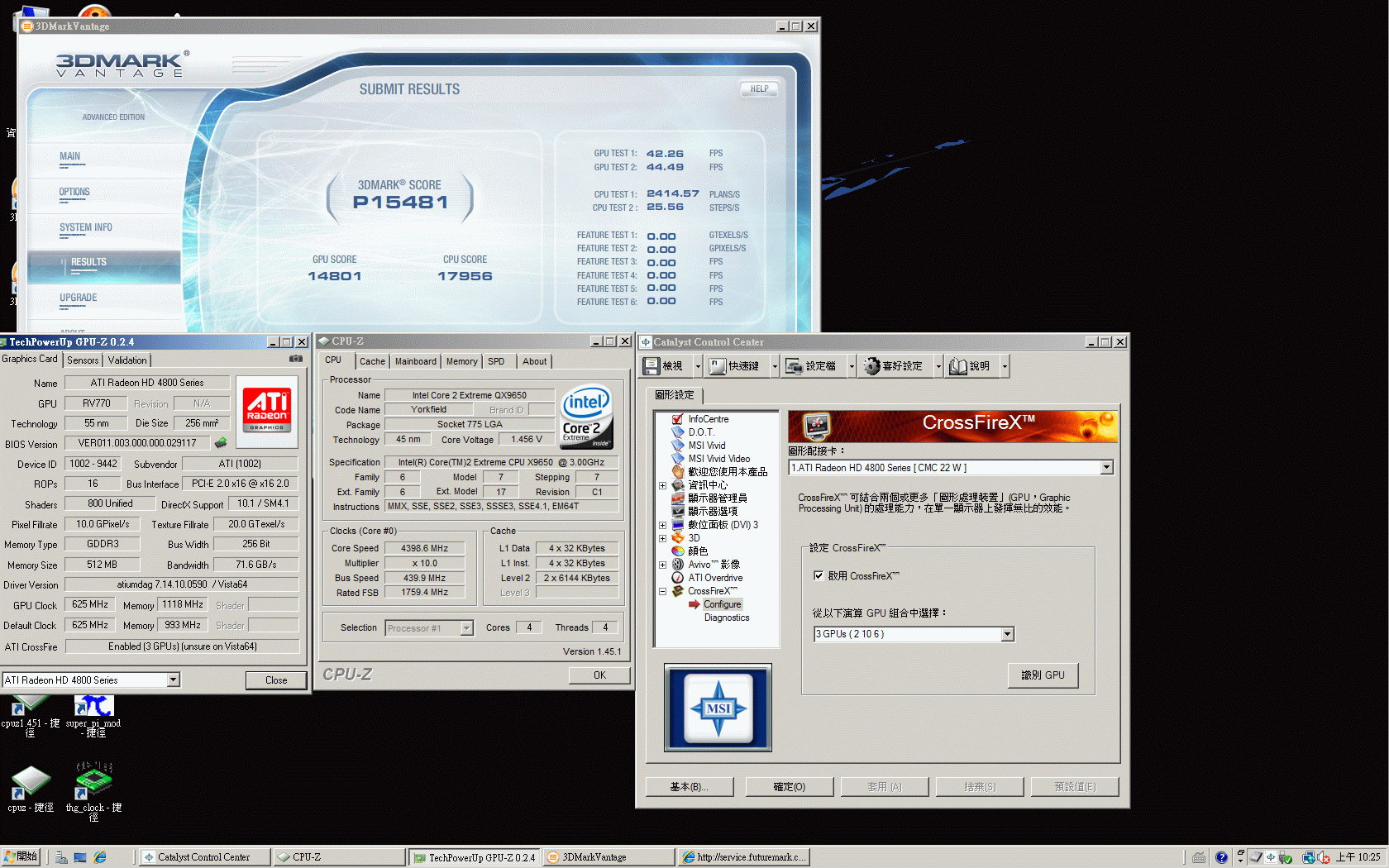Open the cpuz1.451 desktop shortcut
Viewport: 1389px width, 868px height.
[x=31, y=716]
